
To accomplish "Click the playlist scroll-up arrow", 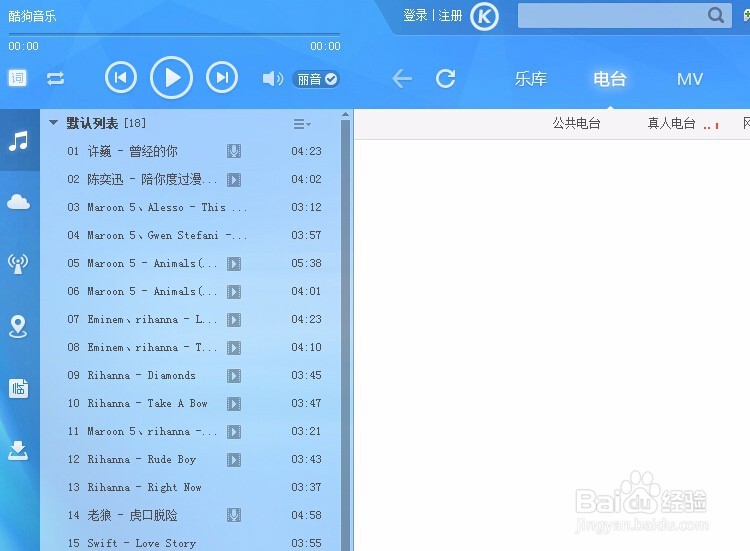I will (x=345, y=115).
